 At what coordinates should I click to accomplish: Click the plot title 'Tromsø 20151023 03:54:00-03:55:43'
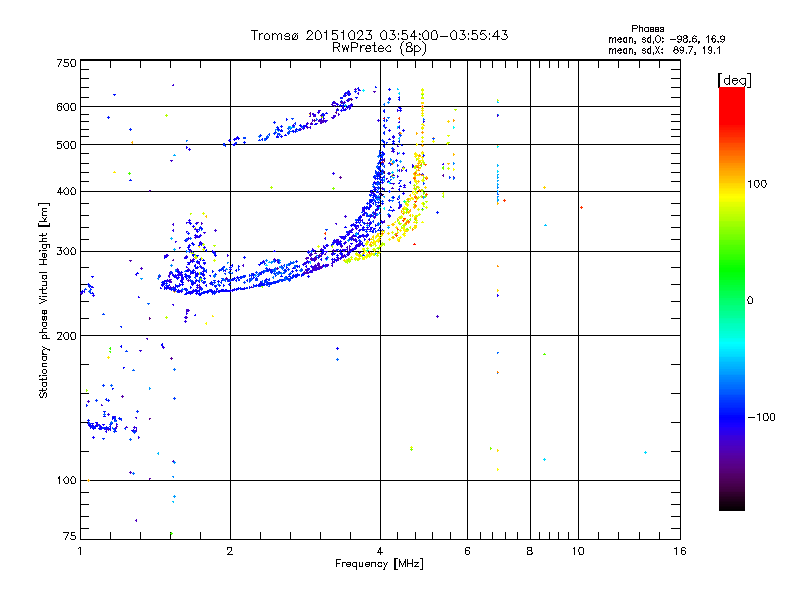click(x=379, y=35)
